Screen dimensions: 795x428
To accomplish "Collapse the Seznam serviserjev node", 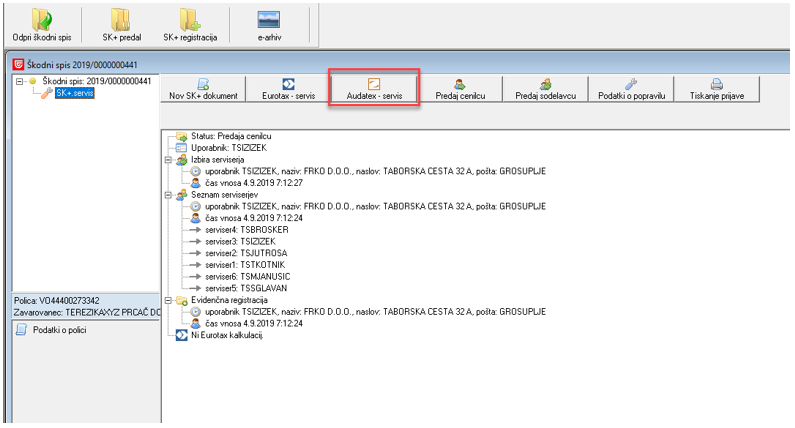I will pos(168,194).
